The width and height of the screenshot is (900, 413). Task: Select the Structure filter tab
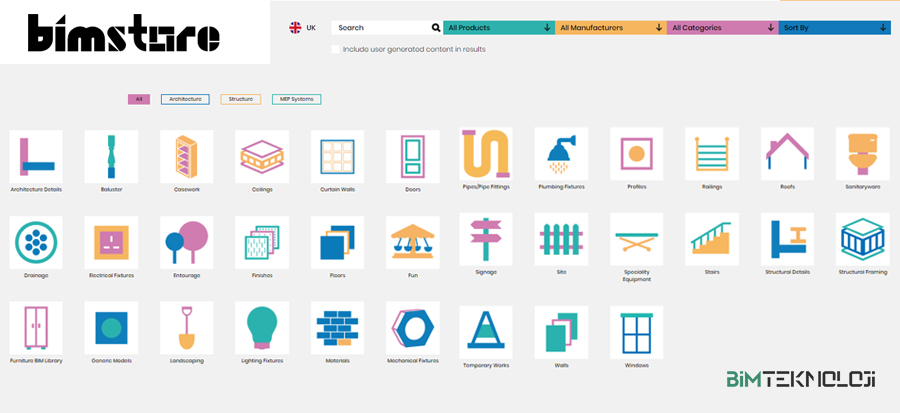pos(240,99)
